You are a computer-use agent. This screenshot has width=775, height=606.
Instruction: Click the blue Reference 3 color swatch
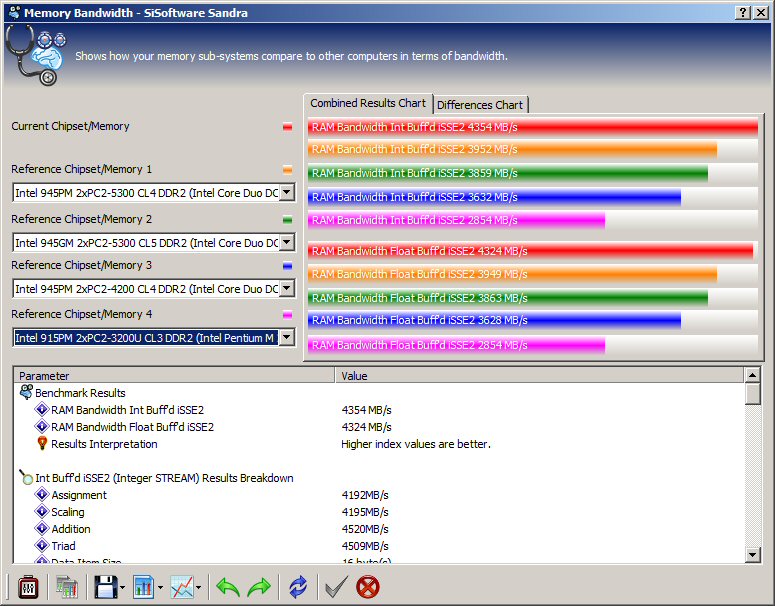coord(287,266)
